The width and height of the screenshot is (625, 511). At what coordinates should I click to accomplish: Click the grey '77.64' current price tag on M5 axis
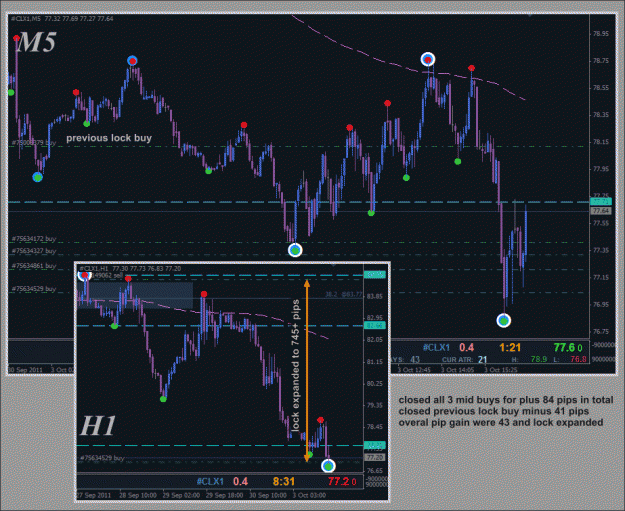pyautogui.click(x=601, y=210)
